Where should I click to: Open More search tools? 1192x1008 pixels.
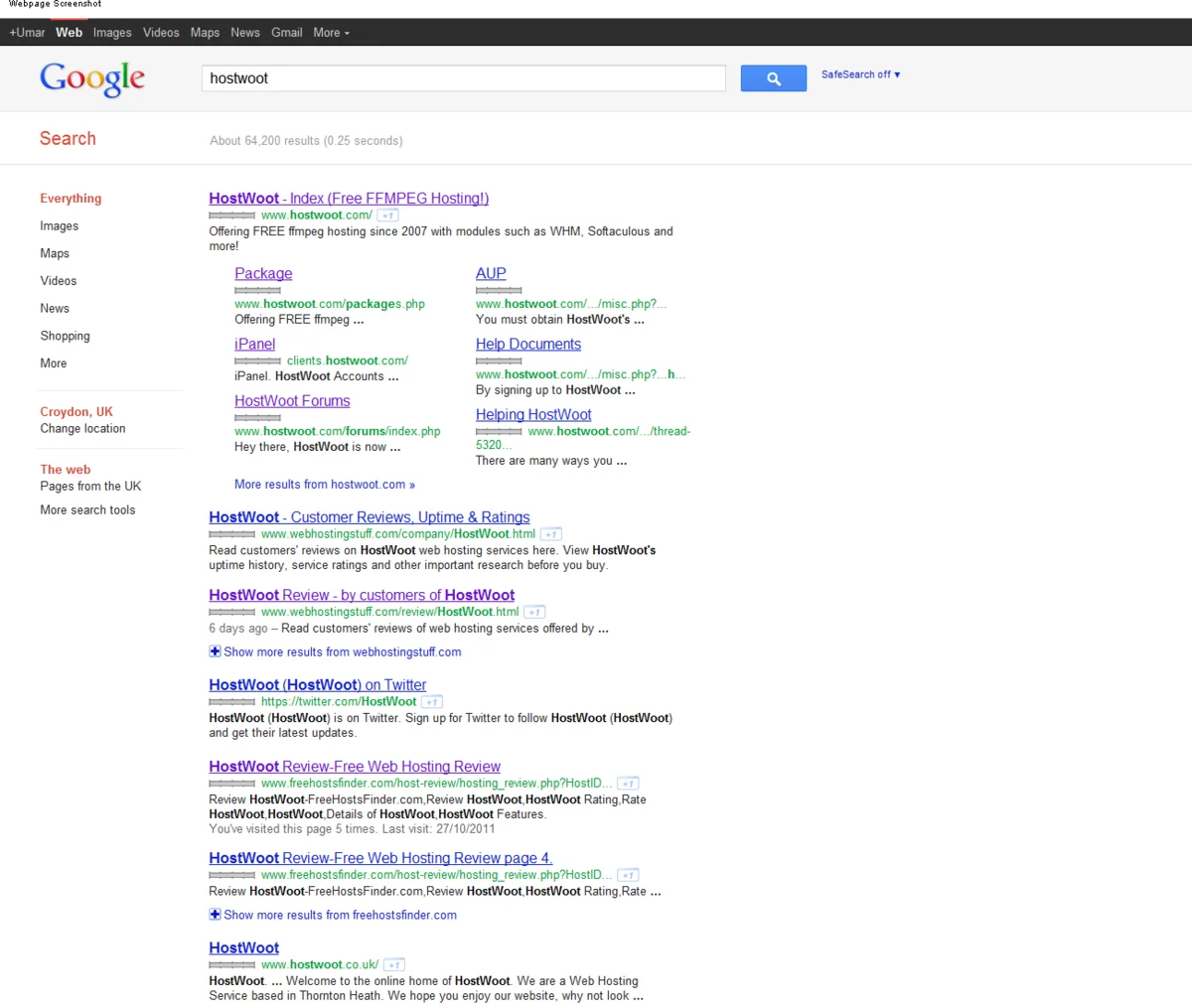(x=87, y=510)
